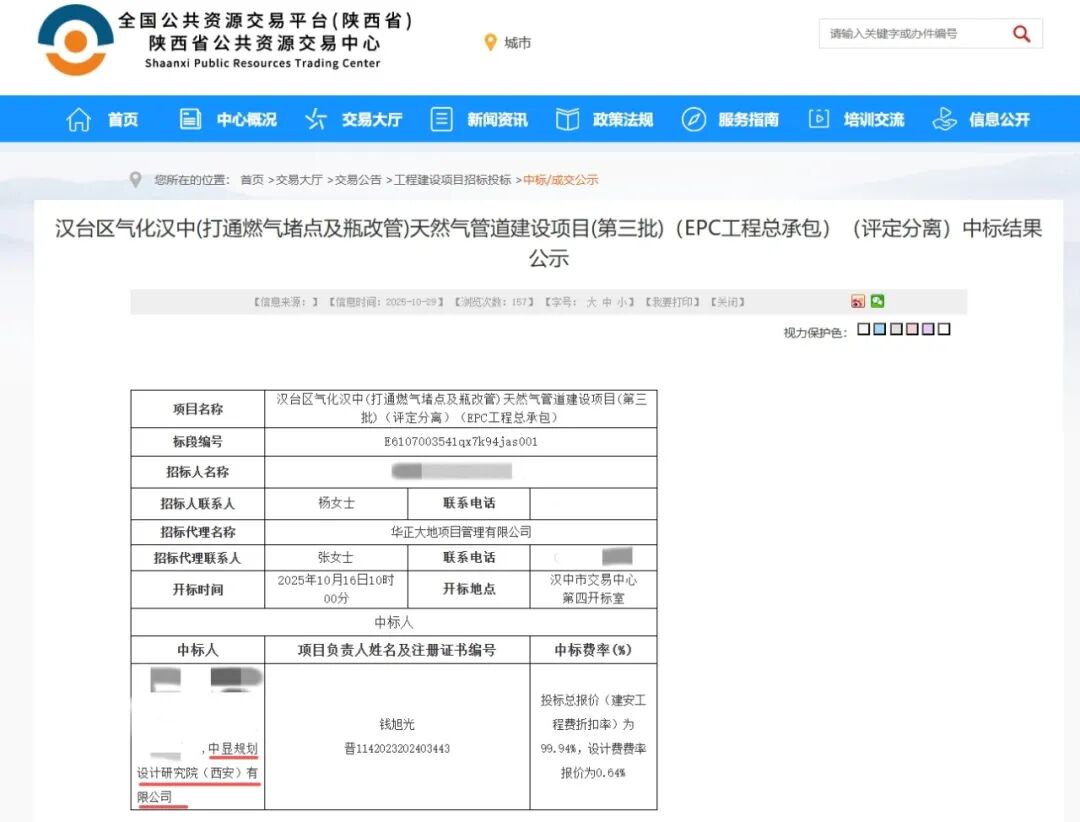Open the 信息公开 menu item
The width and height of the screenshot is (1080, 822).
coord(998,120)
